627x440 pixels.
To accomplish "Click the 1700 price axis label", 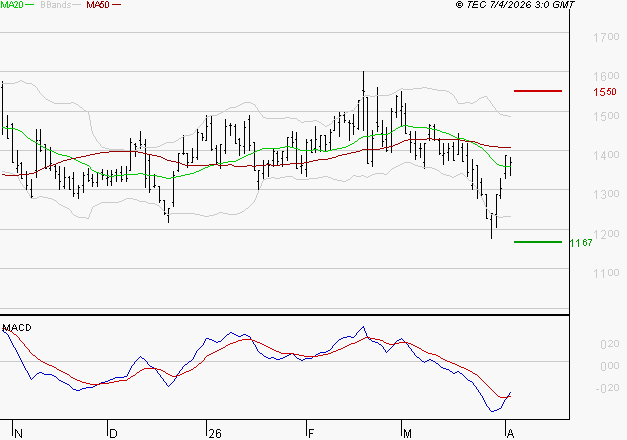I will (x=606, y=38).
